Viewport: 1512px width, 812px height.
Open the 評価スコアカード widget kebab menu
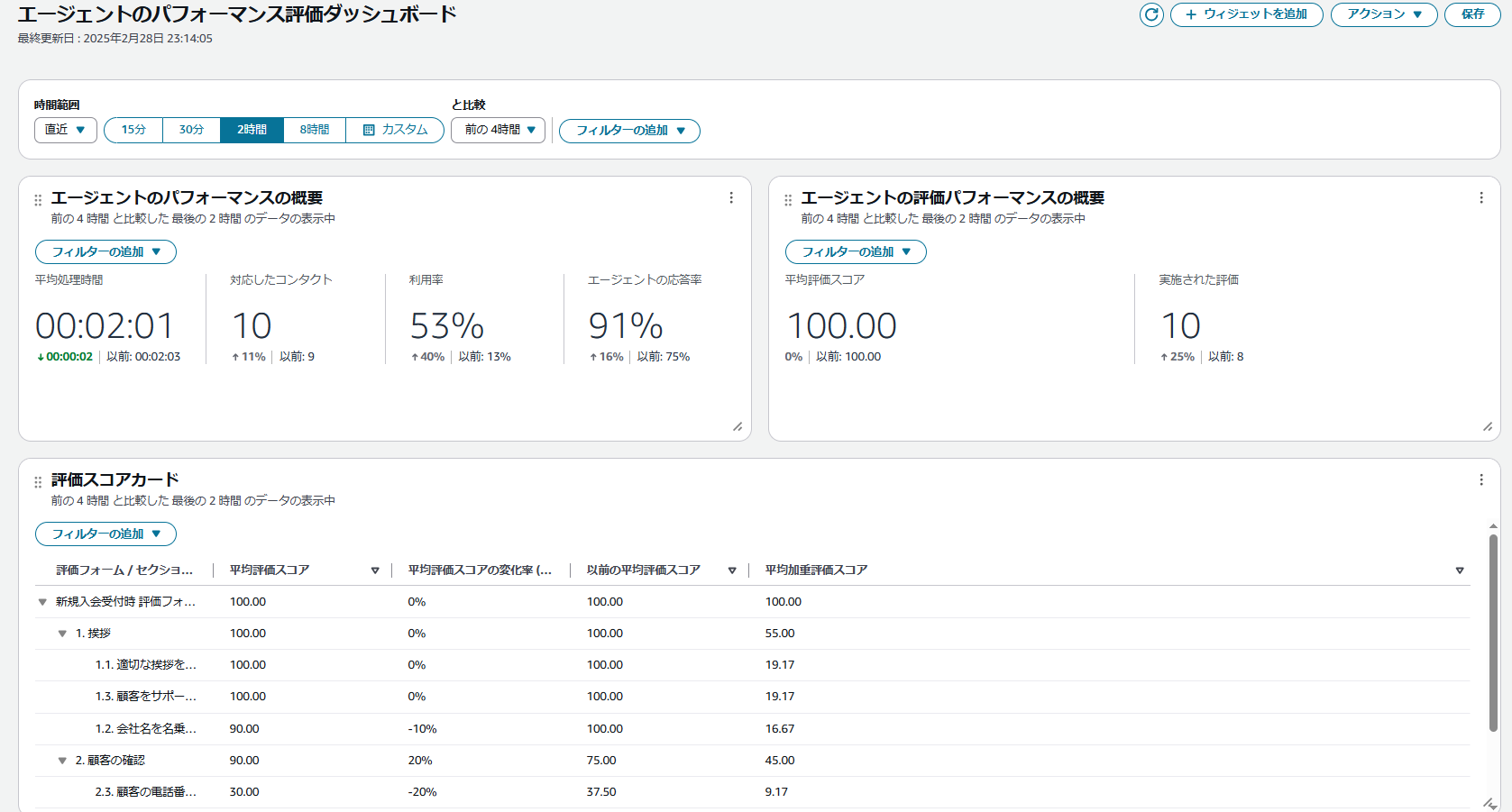(x=1481, y=480)
